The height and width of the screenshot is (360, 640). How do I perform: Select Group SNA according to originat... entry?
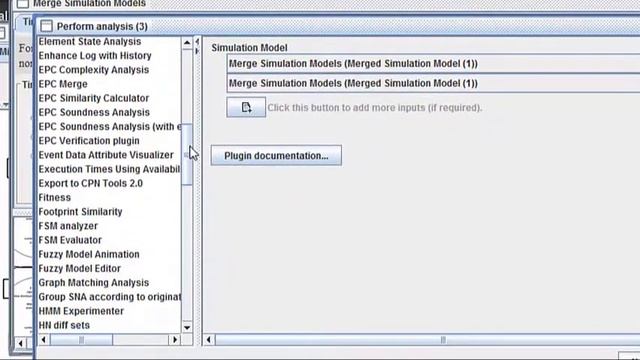tap(109, 297)
